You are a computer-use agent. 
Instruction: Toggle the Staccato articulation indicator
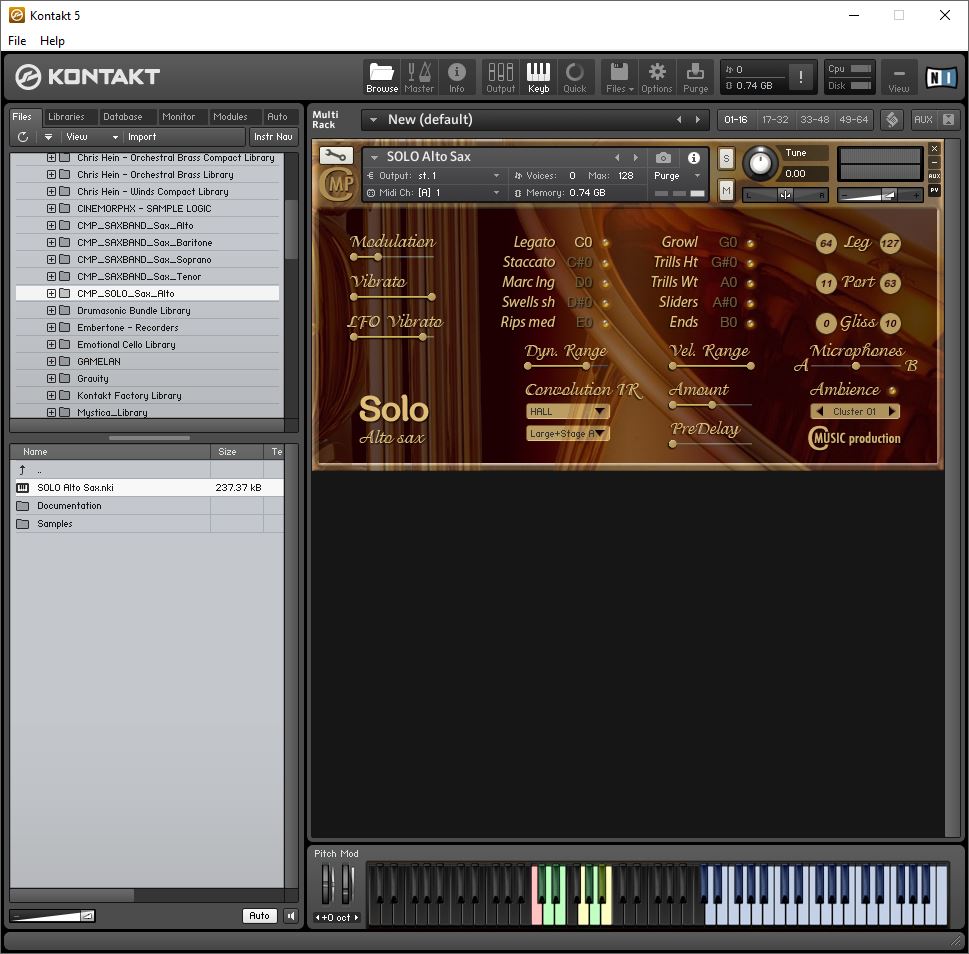(x=606, y=263)
